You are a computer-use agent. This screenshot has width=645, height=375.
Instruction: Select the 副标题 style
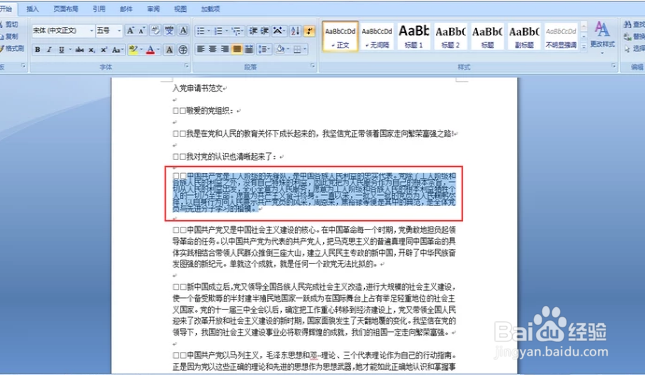pos(524,36)
